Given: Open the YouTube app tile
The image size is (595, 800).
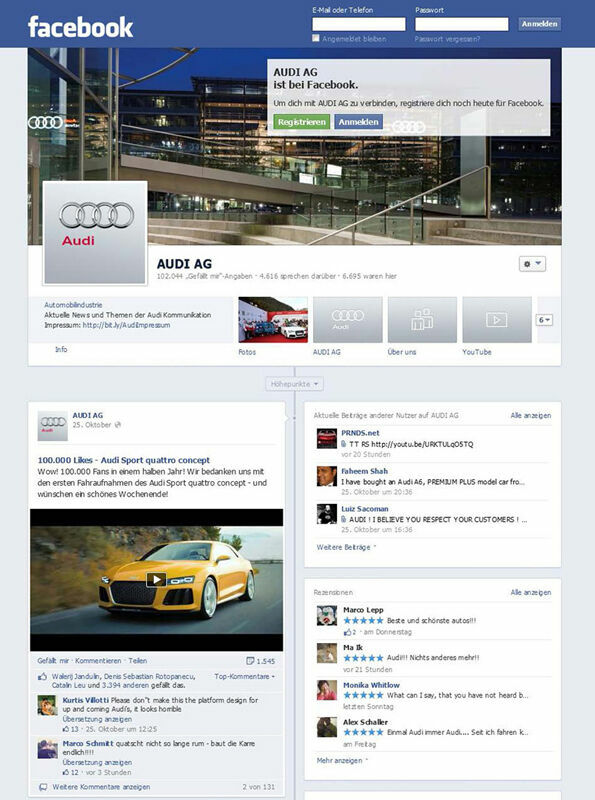Looking at the screenshot, I should point(497,320).
